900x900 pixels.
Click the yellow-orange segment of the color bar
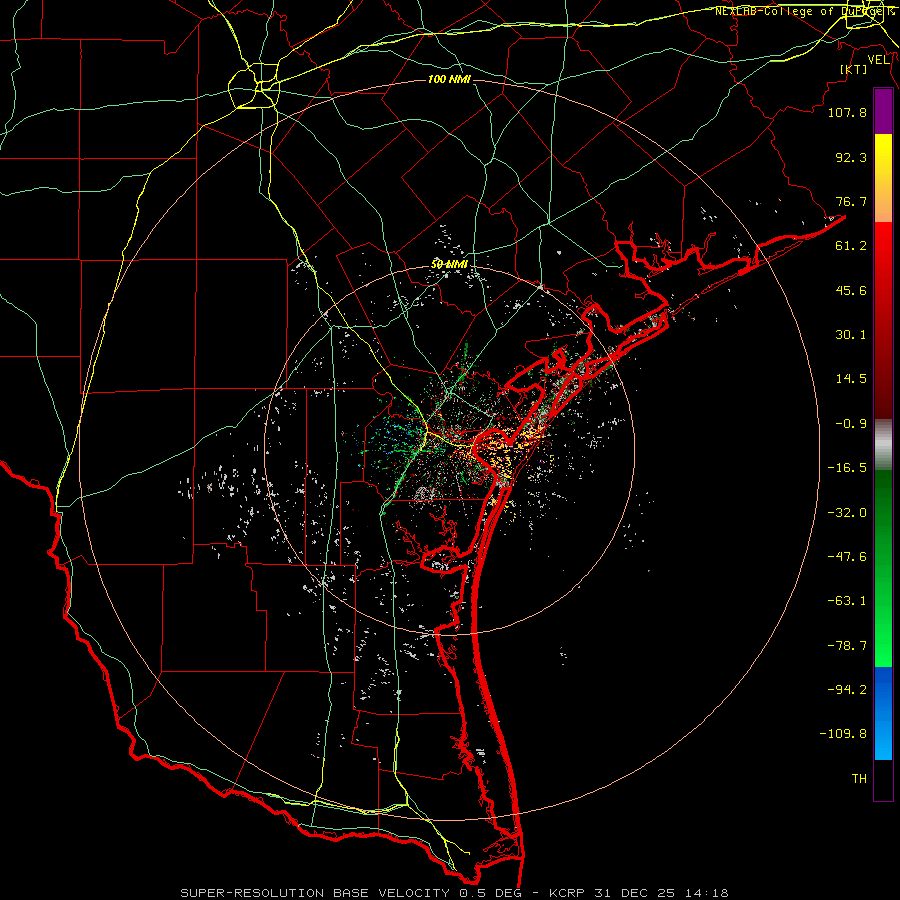tap(883, 178)
